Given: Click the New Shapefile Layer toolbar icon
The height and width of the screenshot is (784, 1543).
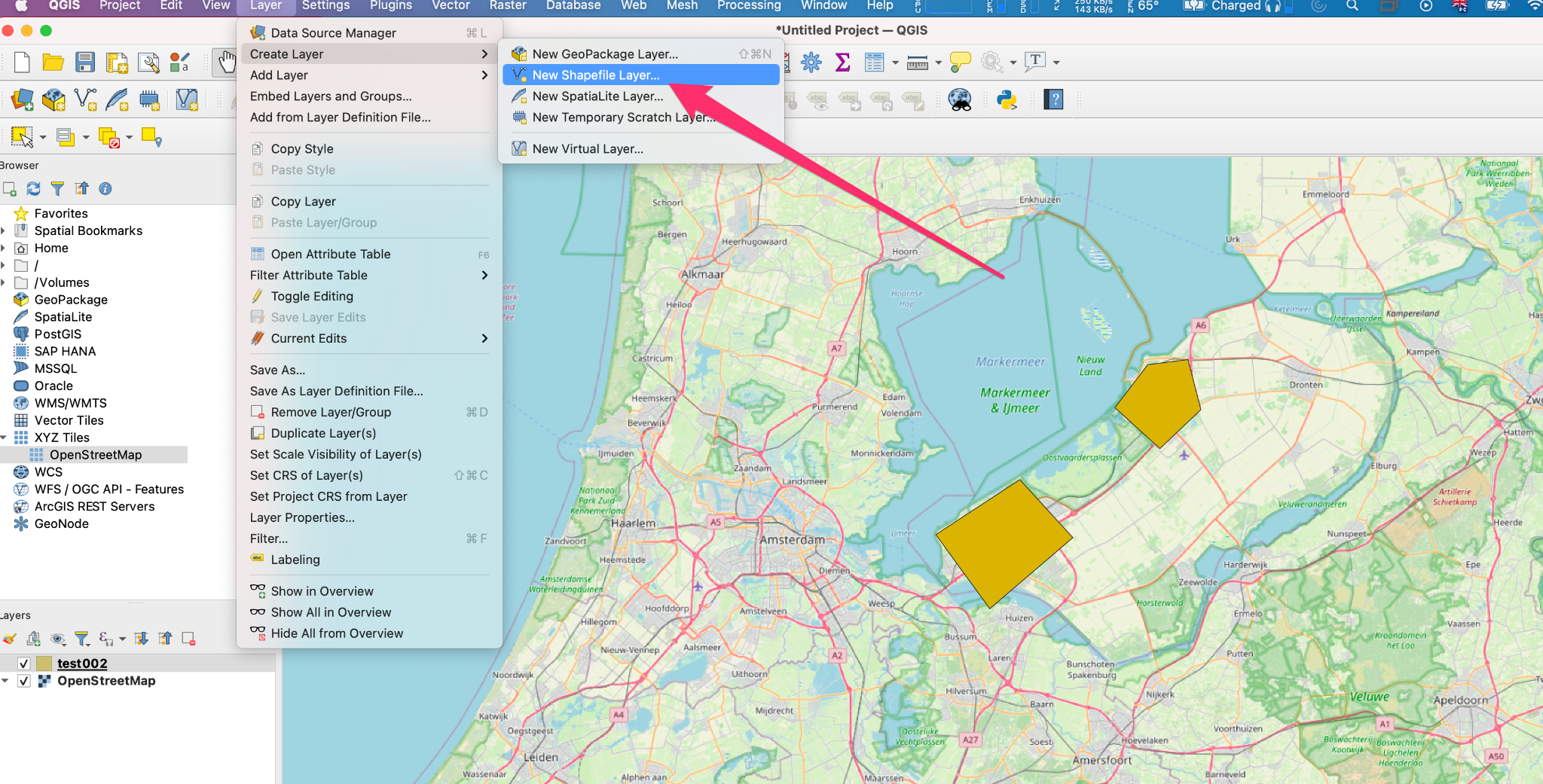Looking at the screenshot, I should [x=85, y=99].
